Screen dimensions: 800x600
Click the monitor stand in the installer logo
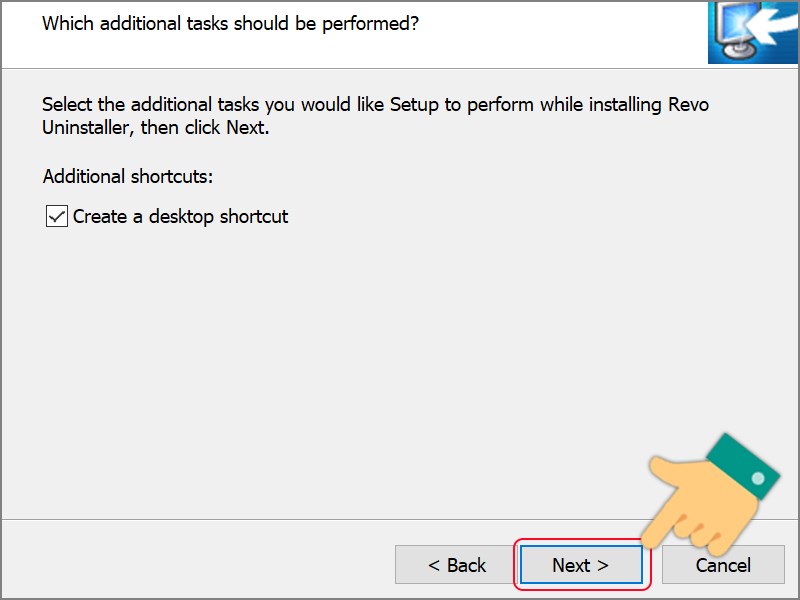click(x=740, y=51)
